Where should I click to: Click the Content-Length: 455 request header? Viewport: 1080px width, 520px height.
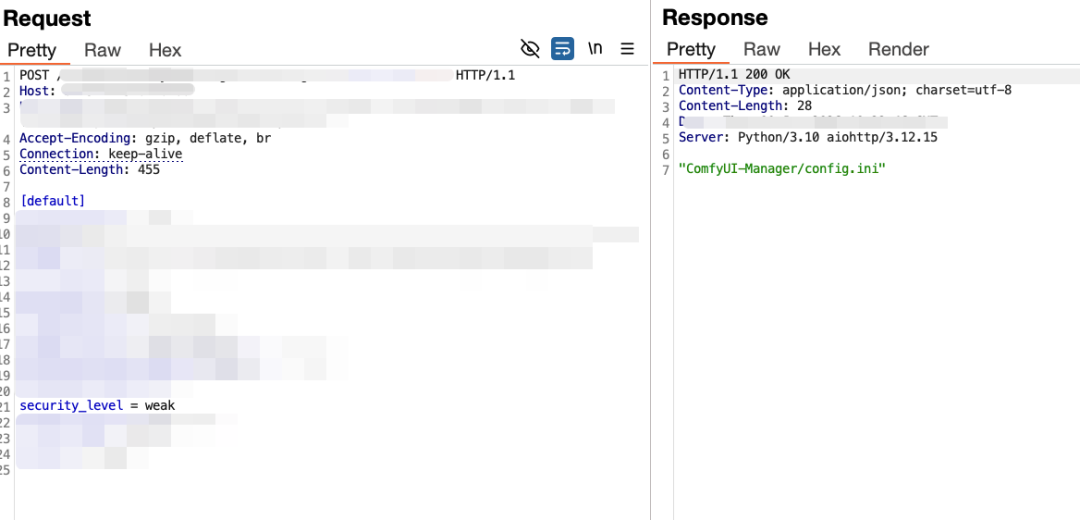[89, 169]
